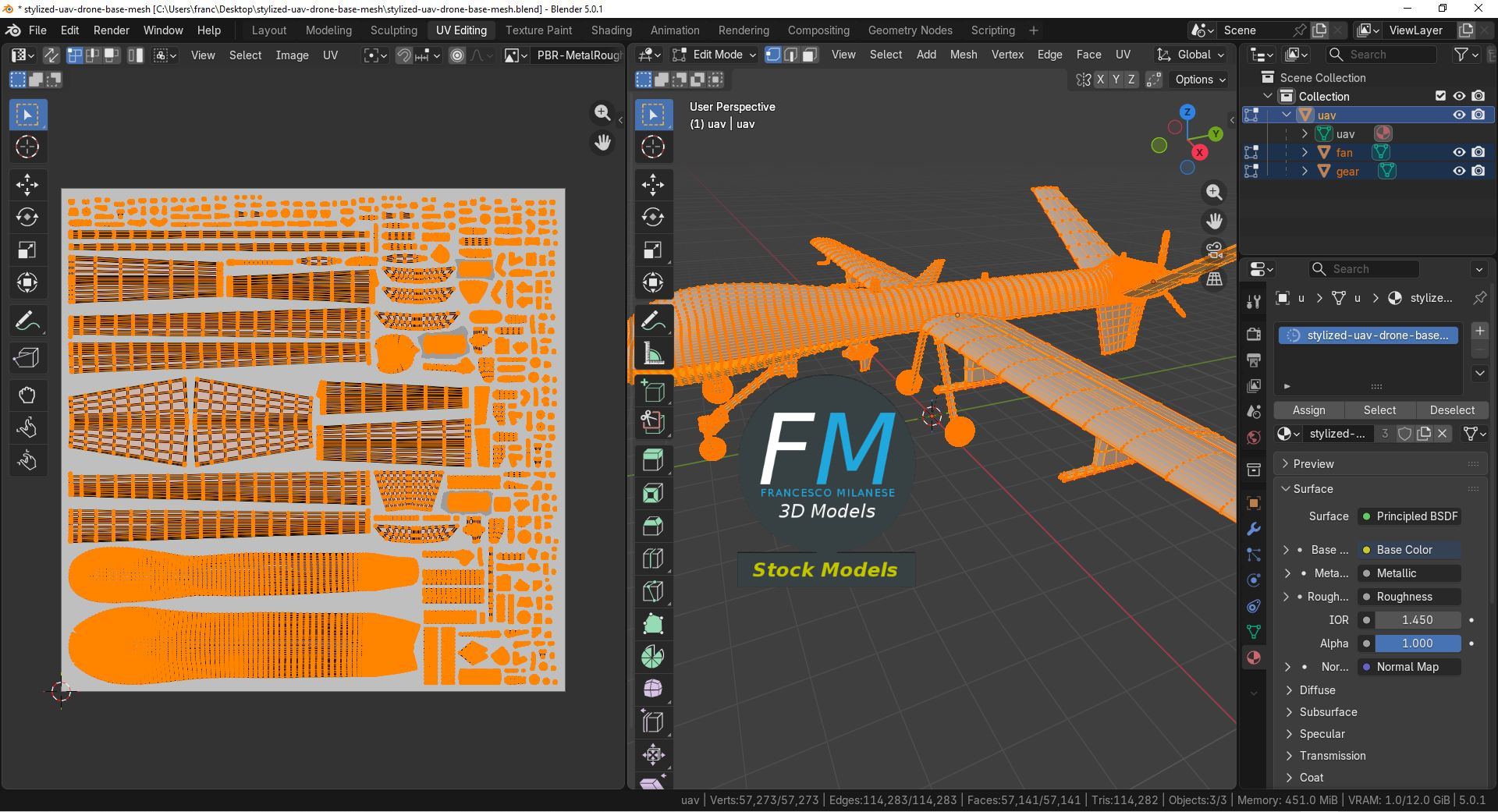Click the Deselect material button
This screenshot has height=812, width=1498.
(1451, 410)
